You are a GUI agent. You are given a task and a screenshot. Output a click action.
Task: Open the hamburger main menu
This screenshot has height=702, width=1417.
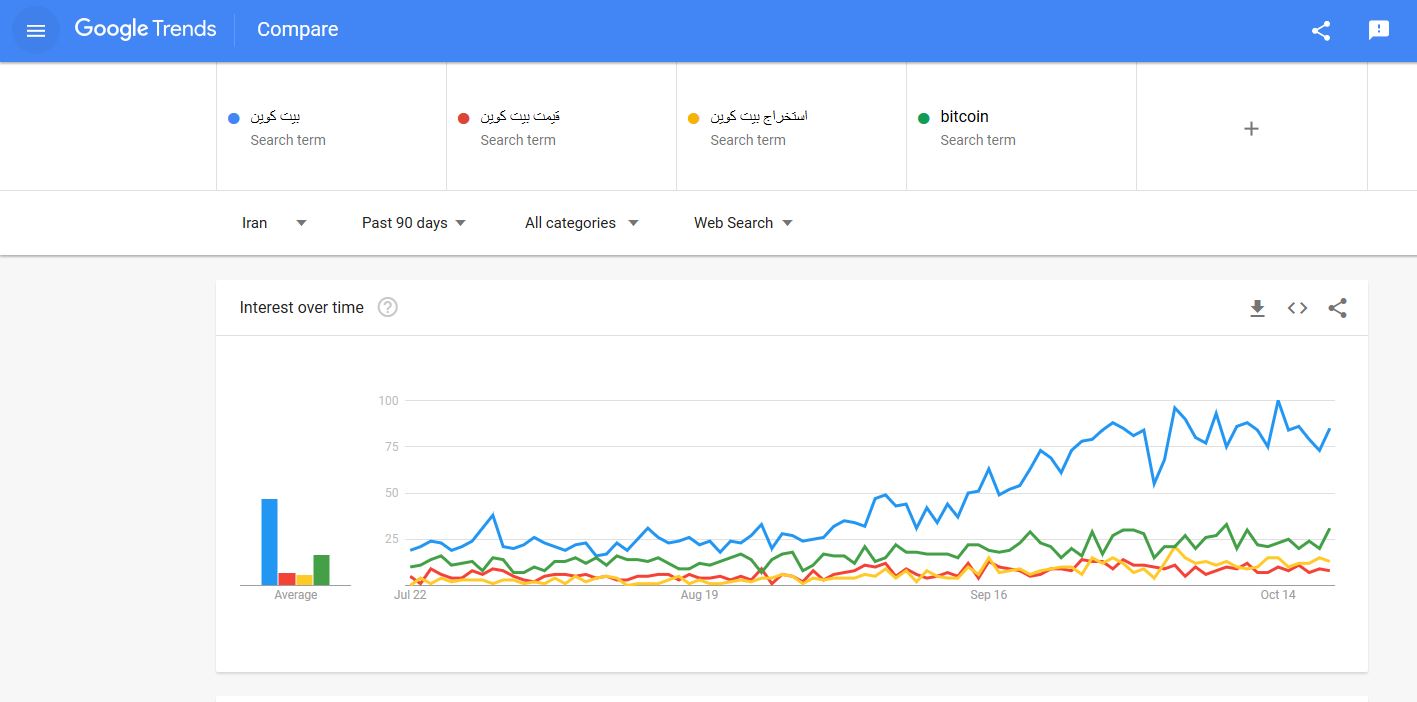click(36, 31)
